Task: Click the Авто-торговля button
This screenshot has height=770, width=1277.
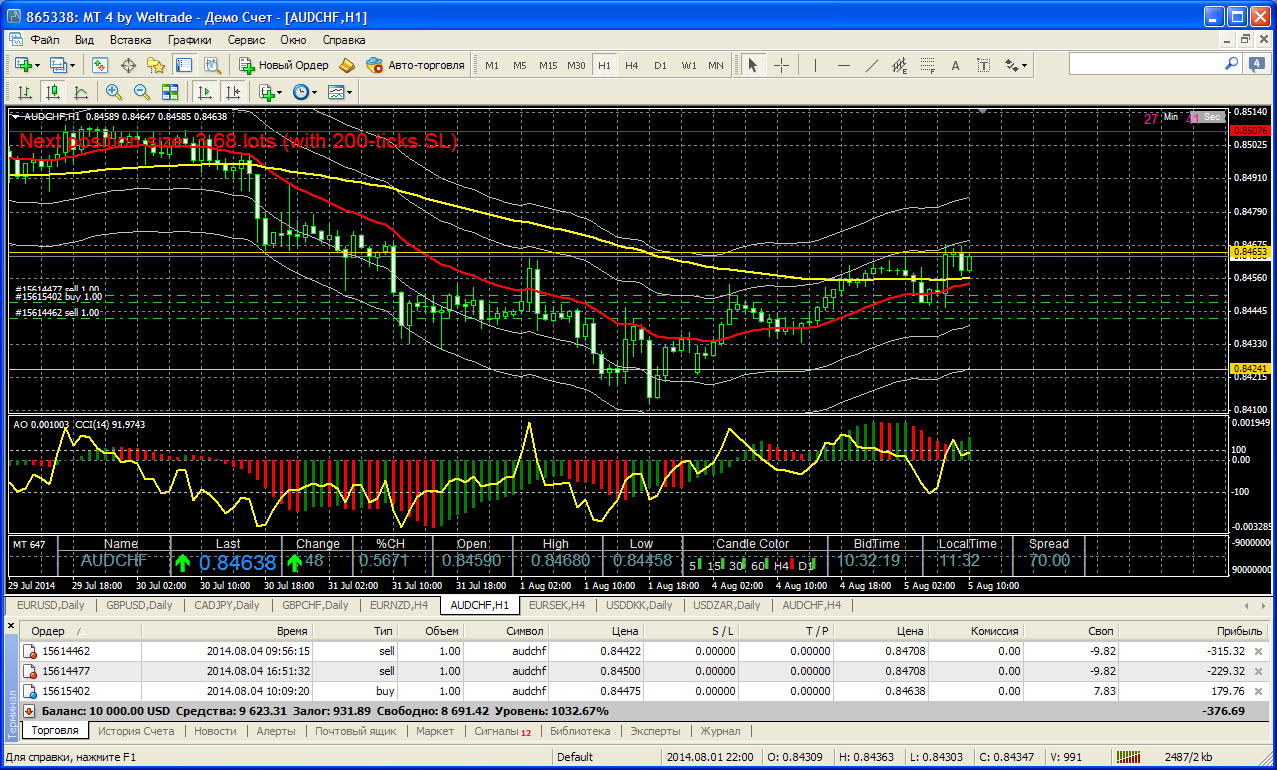Action: point(416,65)
